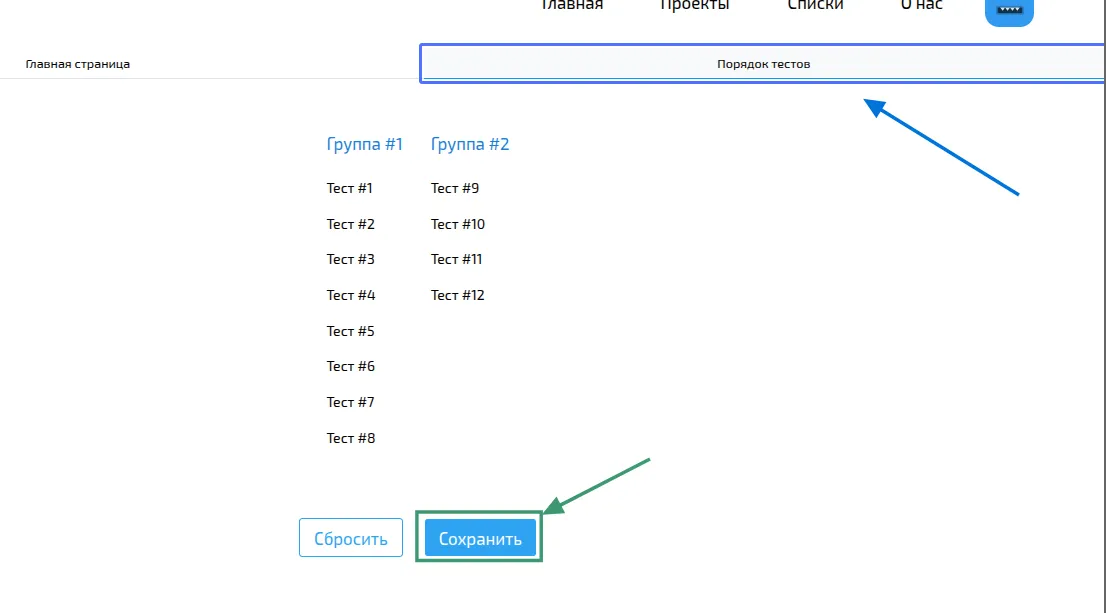Click the blue icon button in top navigation
Image resolution: width=1106 pixels, height=613 pixels.
[x=1009, y=10]
